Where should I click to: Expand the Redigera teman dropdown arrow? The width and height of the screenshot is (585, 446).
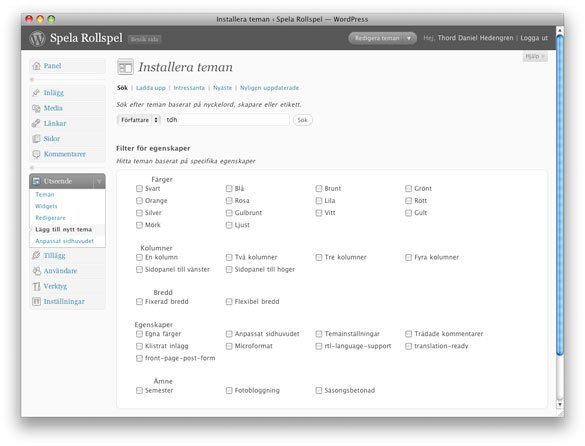point(409,38)
